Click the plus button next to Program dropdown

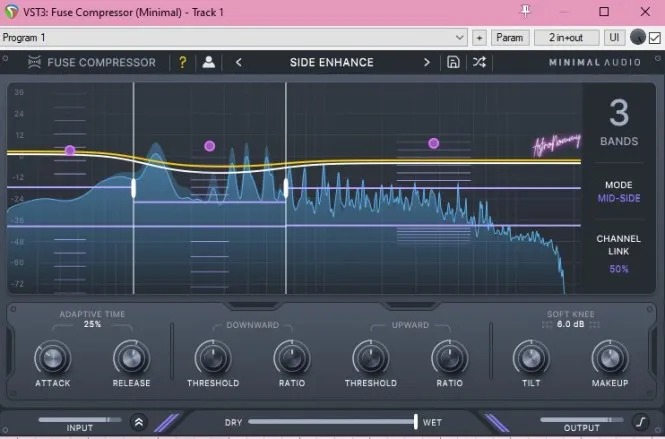click(x=480, y=38)
